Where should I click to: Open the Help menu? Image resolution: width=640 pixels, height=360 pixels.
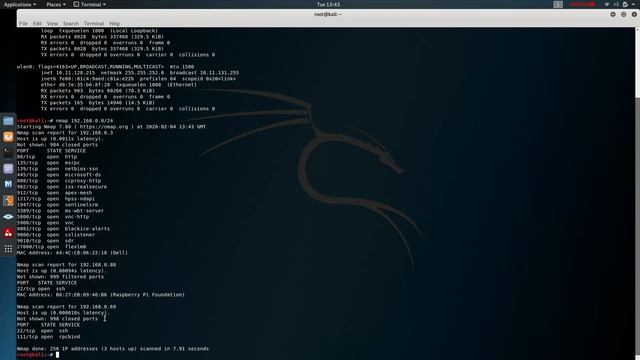click(114, 23)
